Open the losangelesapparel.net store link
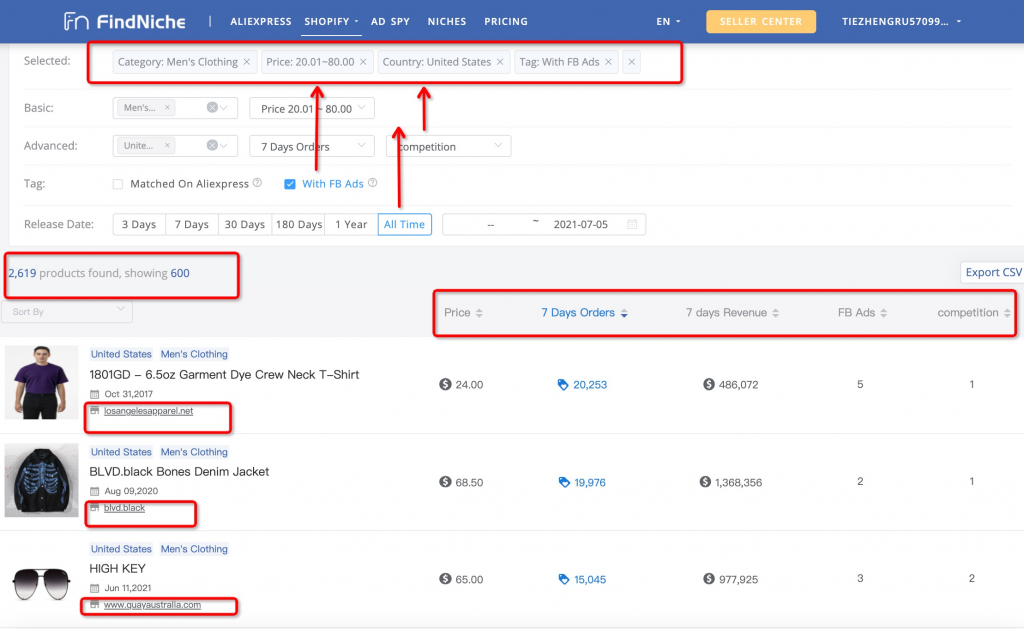 coord(148,411)
